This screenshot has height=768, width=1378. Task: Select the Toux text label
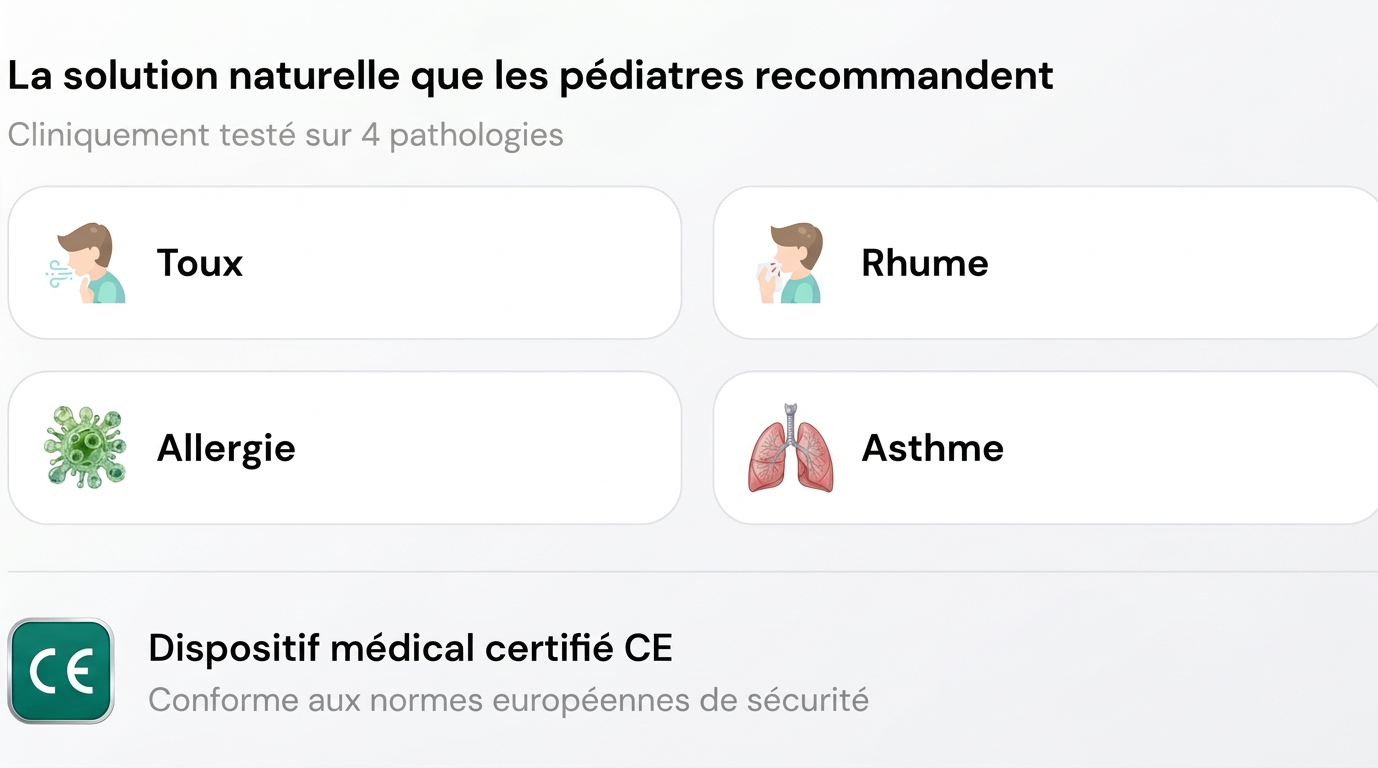tap(200, 263)
